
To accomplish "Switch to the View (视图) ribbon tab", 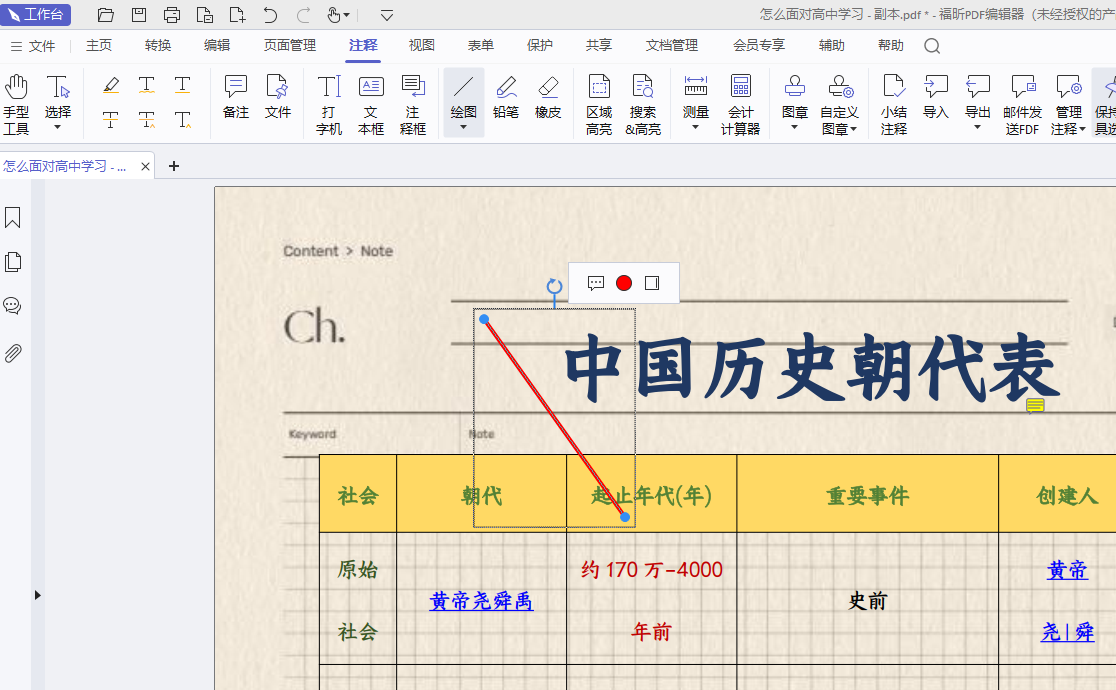I will [421, 45].
